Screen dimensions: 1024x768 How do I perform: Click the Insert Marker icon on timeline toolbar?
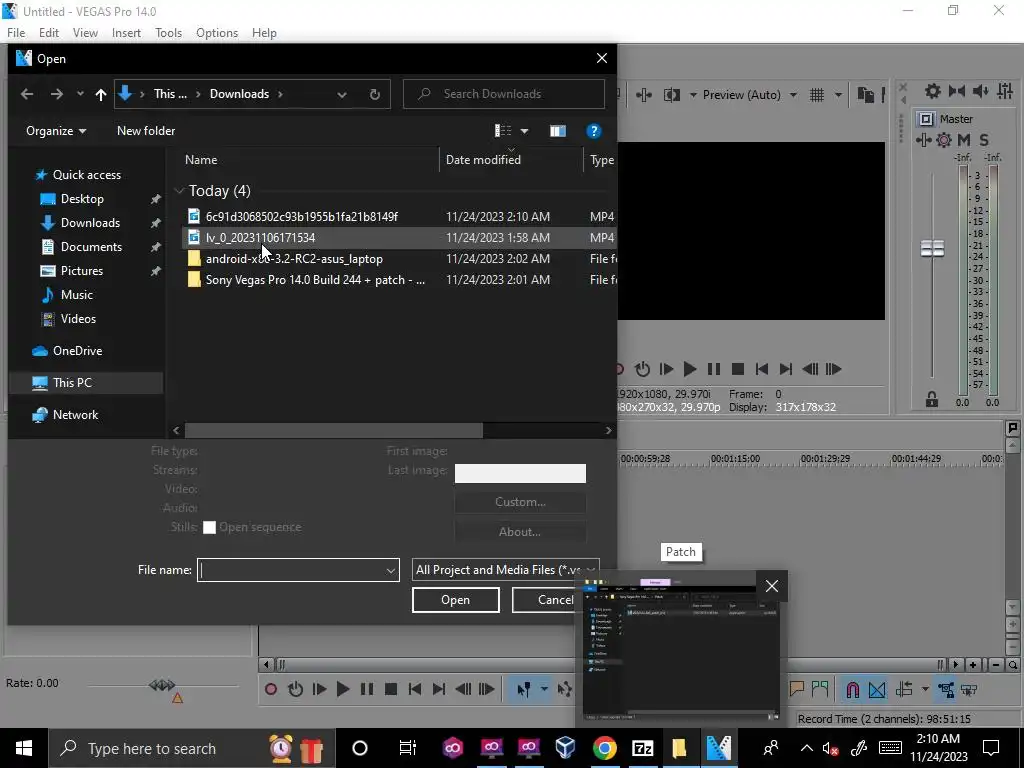[797, 690]
